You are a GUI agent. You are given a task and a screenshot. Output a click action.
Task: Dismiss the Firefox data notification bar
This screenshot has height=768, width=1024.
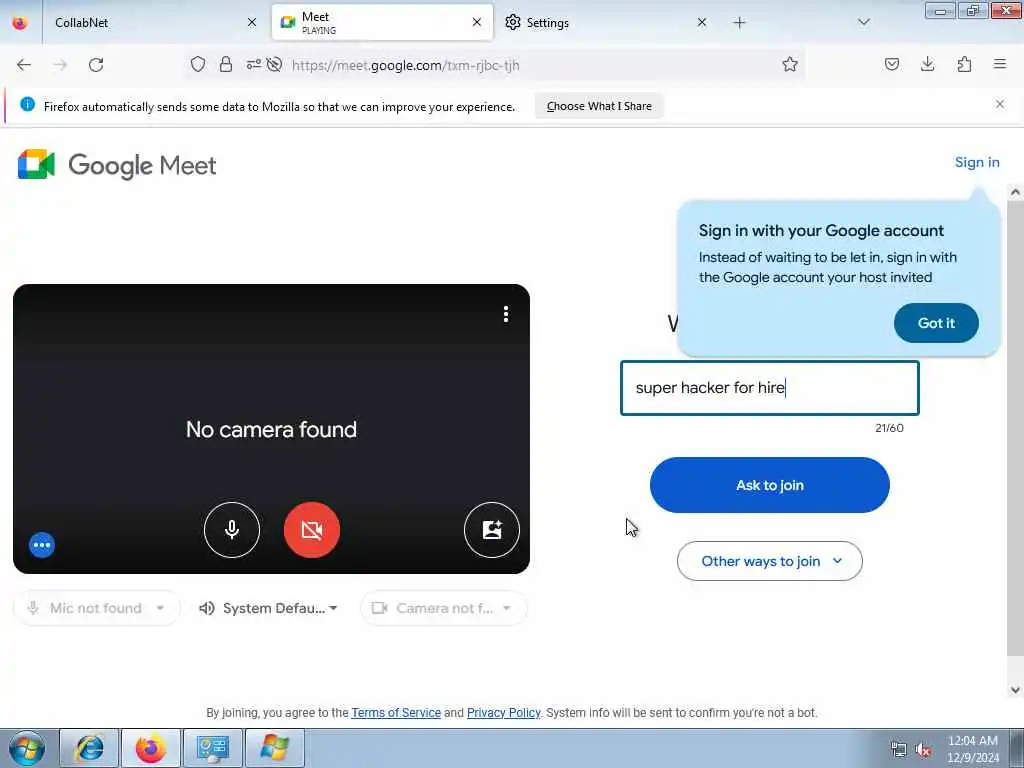pos(999,104)
